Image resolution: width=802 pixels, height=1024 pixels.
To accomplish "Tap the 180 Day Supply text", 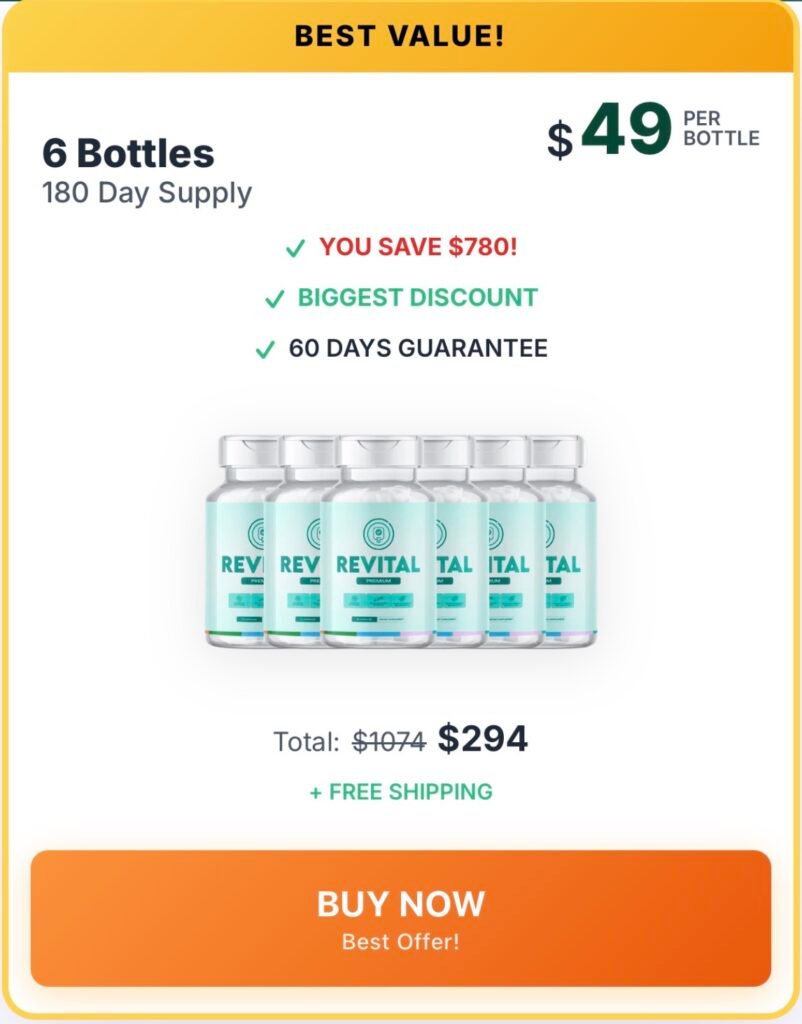I will pyautogui.click(x=147, y=192).
